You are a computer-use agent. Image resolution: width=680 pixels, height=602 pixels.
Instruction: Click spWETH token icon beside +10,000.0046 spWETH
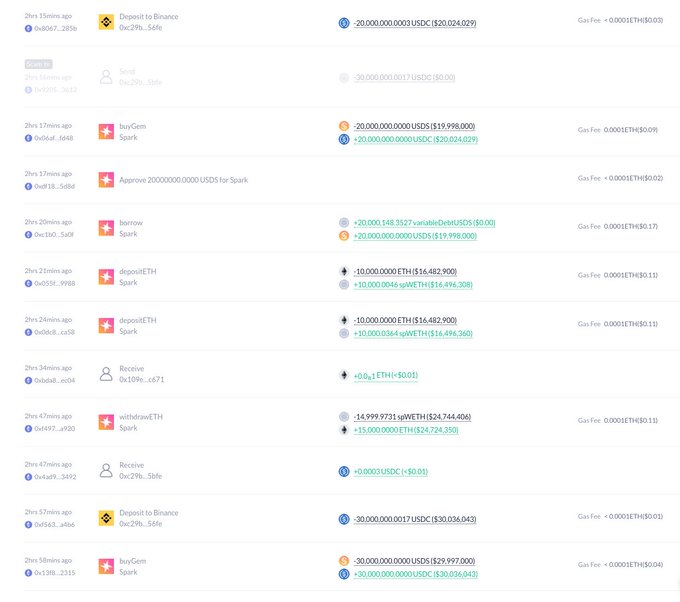[344, 285]
